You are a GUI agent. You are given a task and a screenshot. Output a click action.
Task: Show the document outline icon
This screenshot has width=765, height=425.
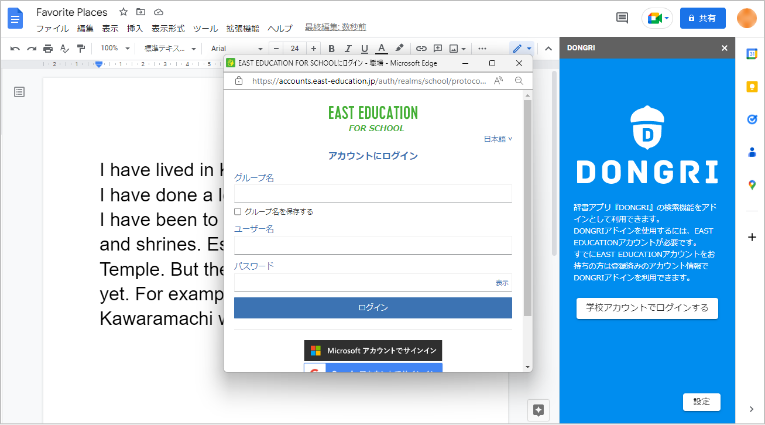tap(19, 92)
